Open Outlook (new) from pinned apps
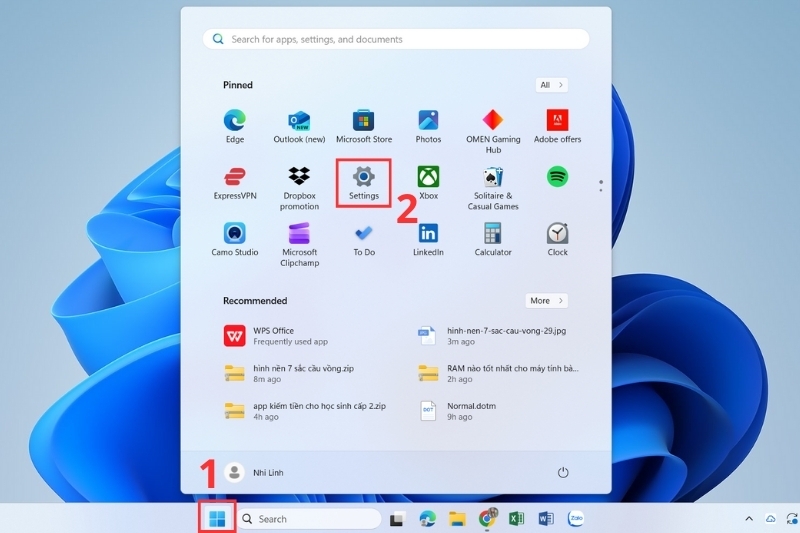This screenshot has width=800, height=533. point(299,126)
